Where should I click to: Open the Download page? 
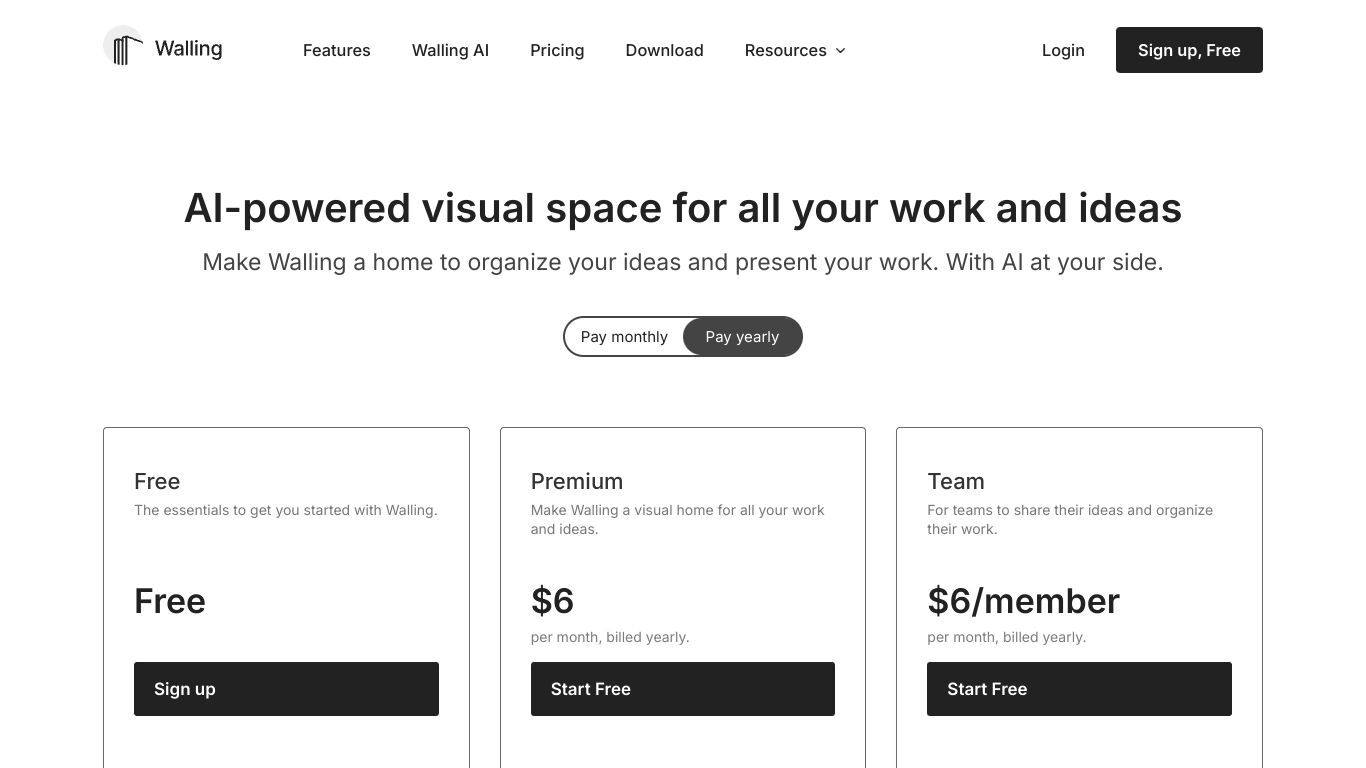(664, 50)
